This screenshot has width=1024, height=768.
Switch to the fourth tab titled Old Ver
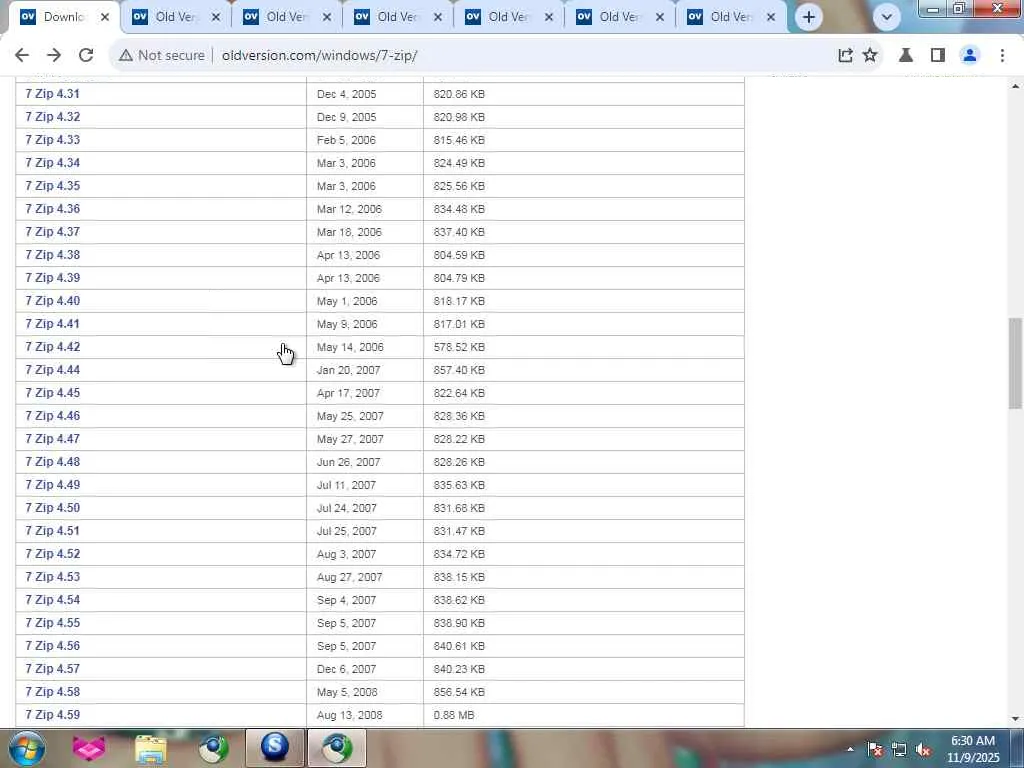click(x=398, y=17)
